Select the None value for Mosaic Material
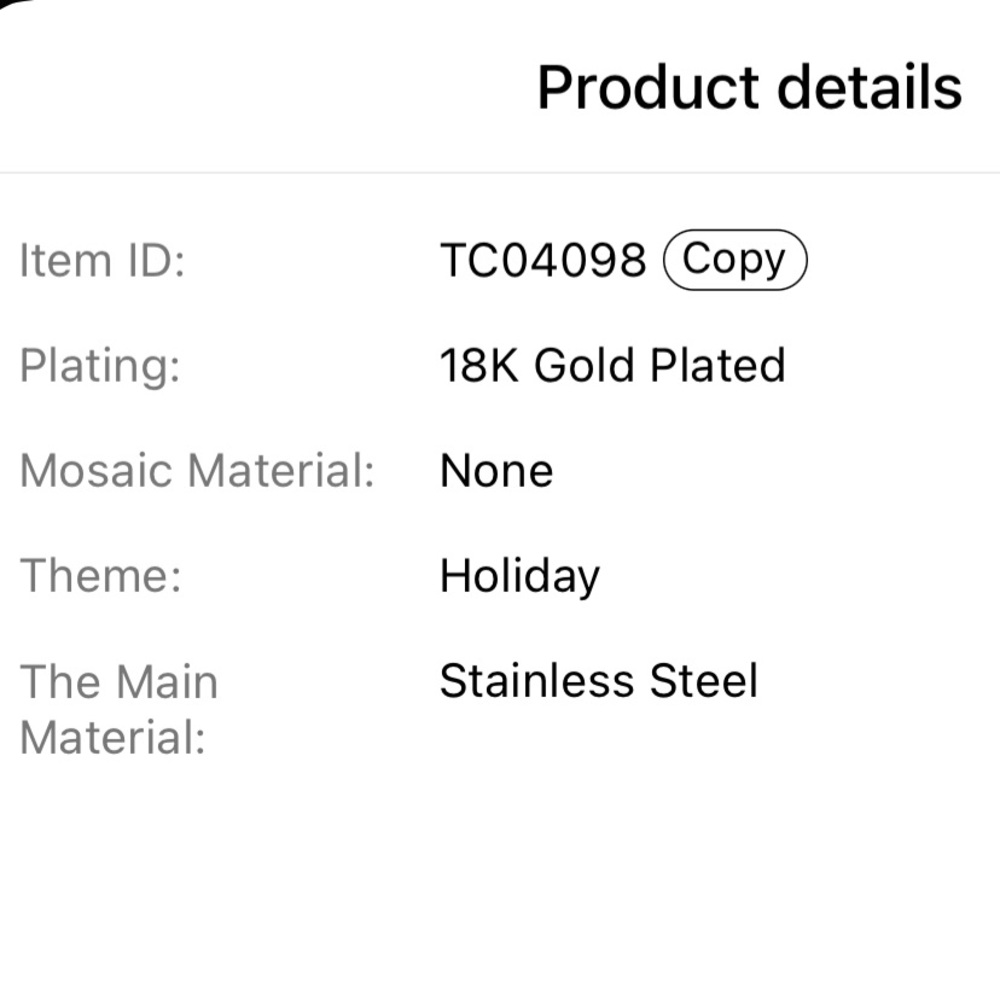 [x=496, y=471]
